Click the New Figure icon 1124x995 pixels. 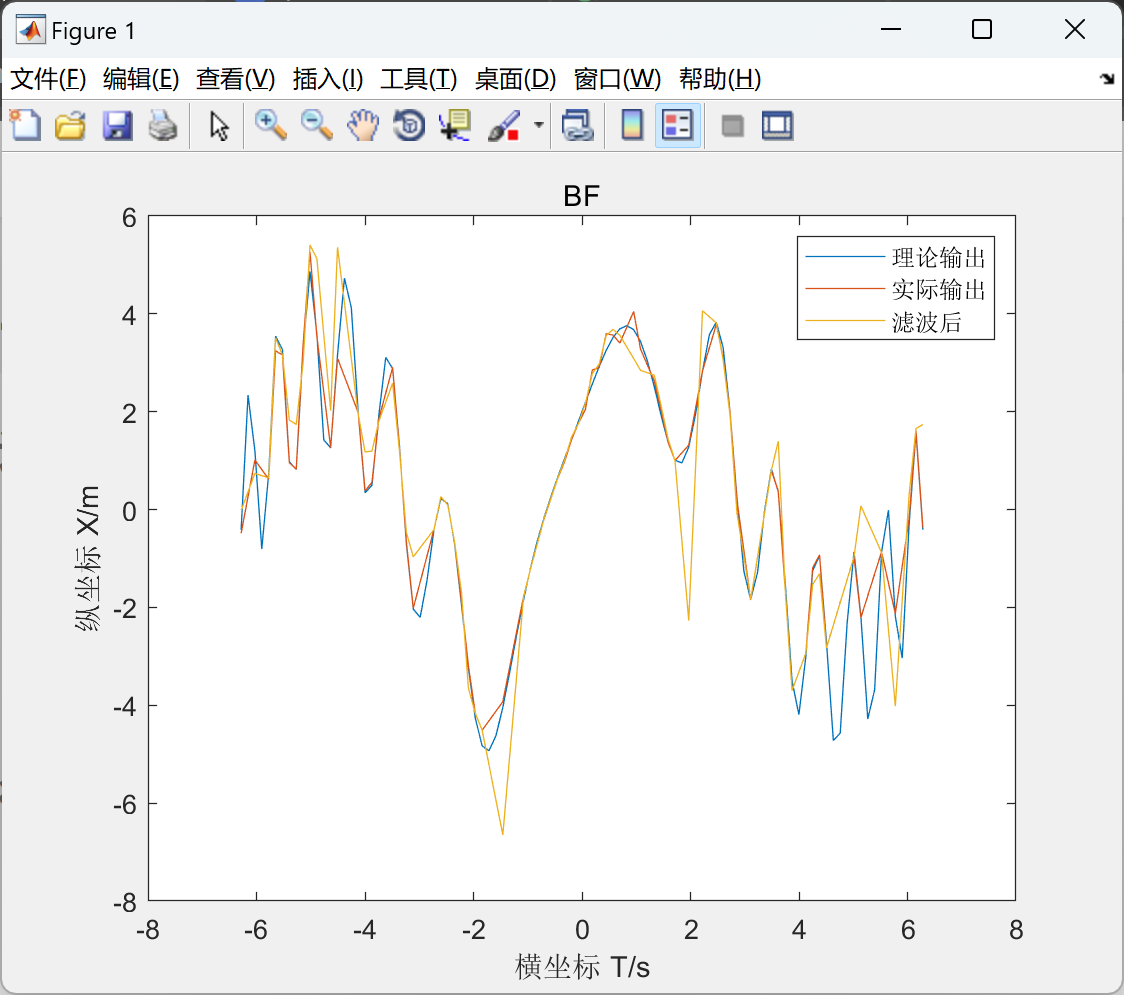pos(25,125)
